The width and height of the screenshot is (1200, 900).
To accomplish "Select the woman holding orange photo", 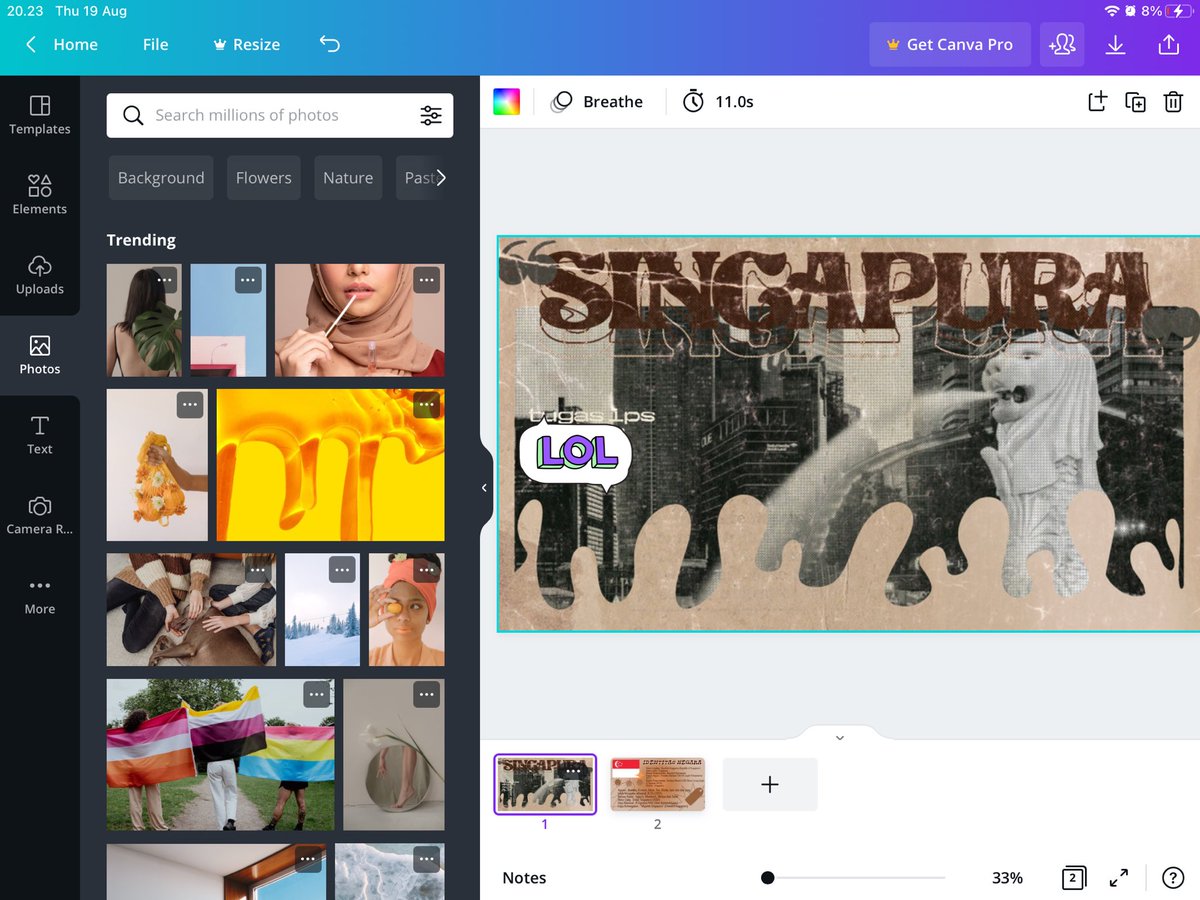I will [407, 610].
